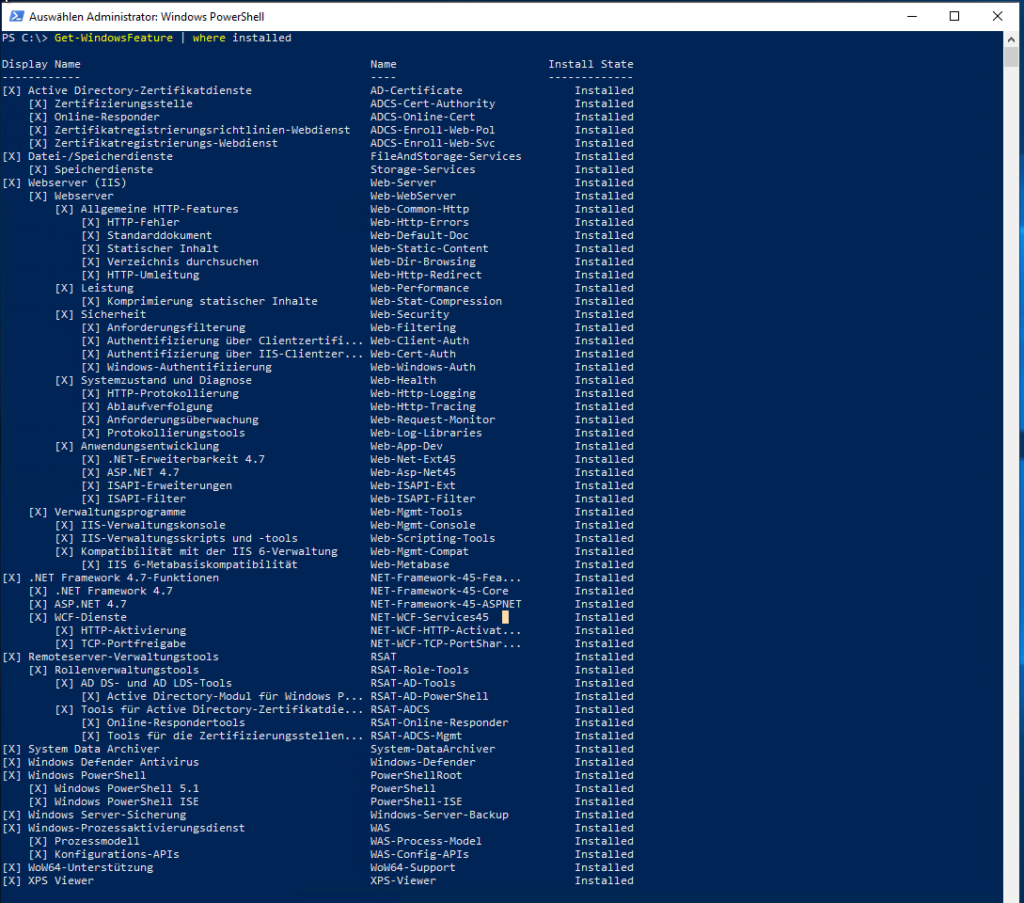Click 'Protokollierungstools' entry
This screenshot has width=1024, height=903.
(x=176, y=433)
